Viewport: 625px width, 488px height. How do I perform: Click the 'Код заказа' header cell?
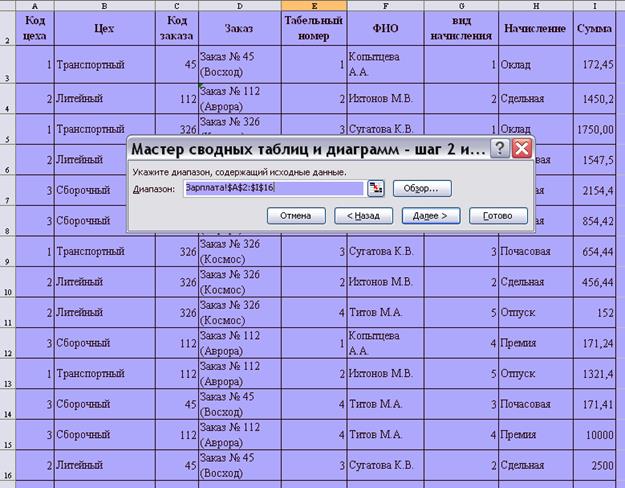click(177, 28)
